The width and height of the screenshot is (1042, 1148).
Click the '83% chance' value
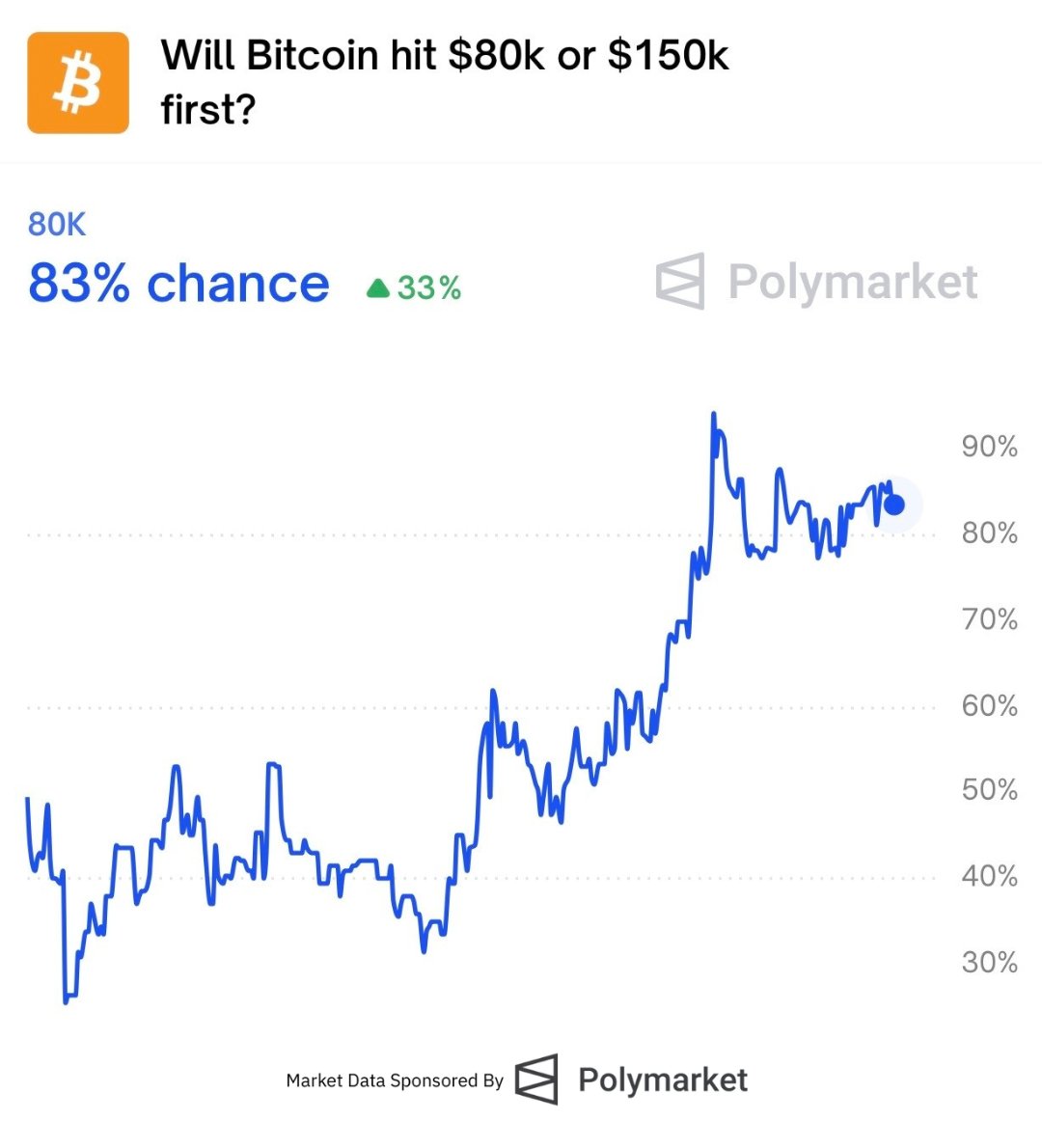coord(178,284)
